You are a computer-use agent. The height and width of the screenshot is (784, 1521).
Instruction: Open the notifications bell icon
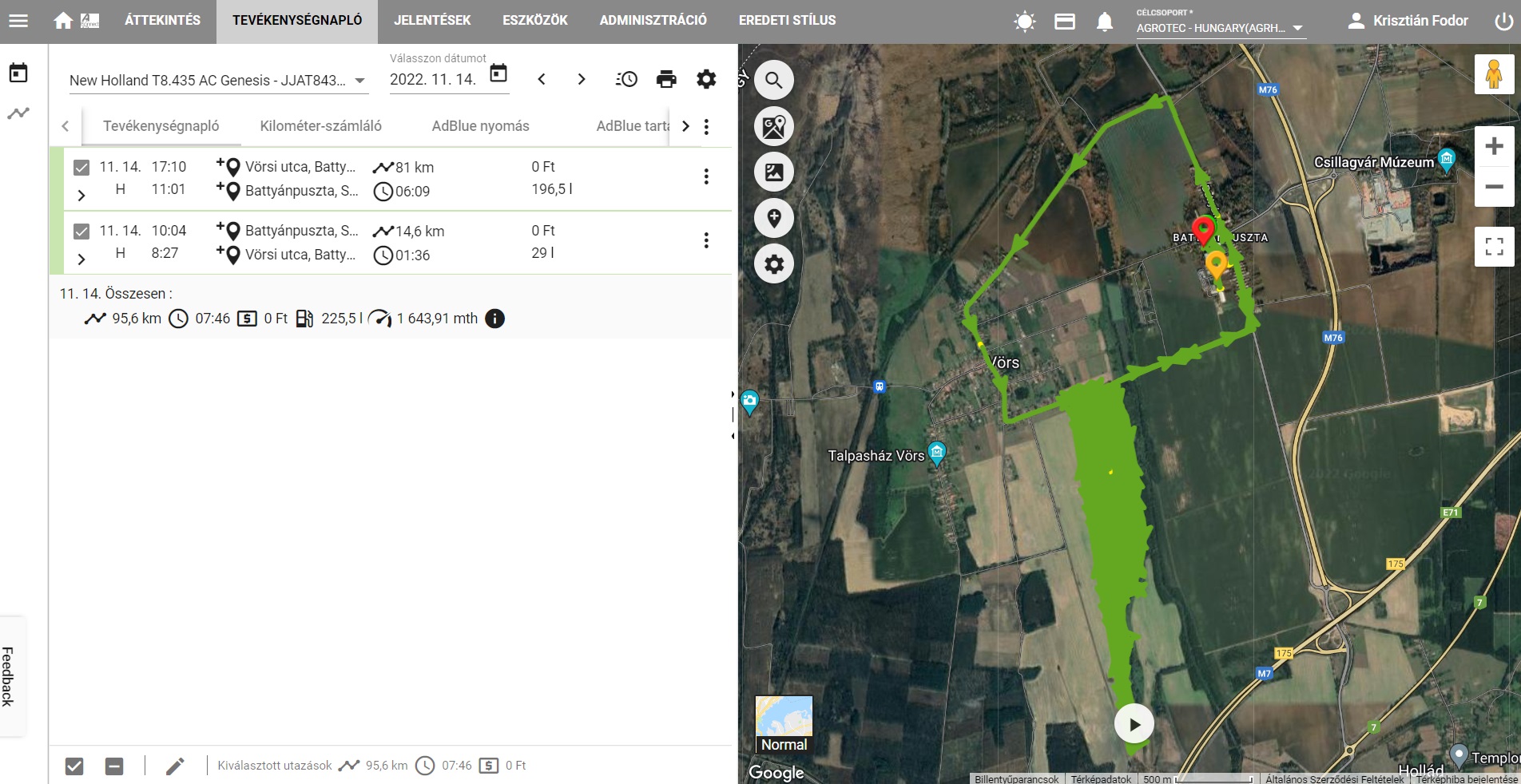tap(1104, 22)
